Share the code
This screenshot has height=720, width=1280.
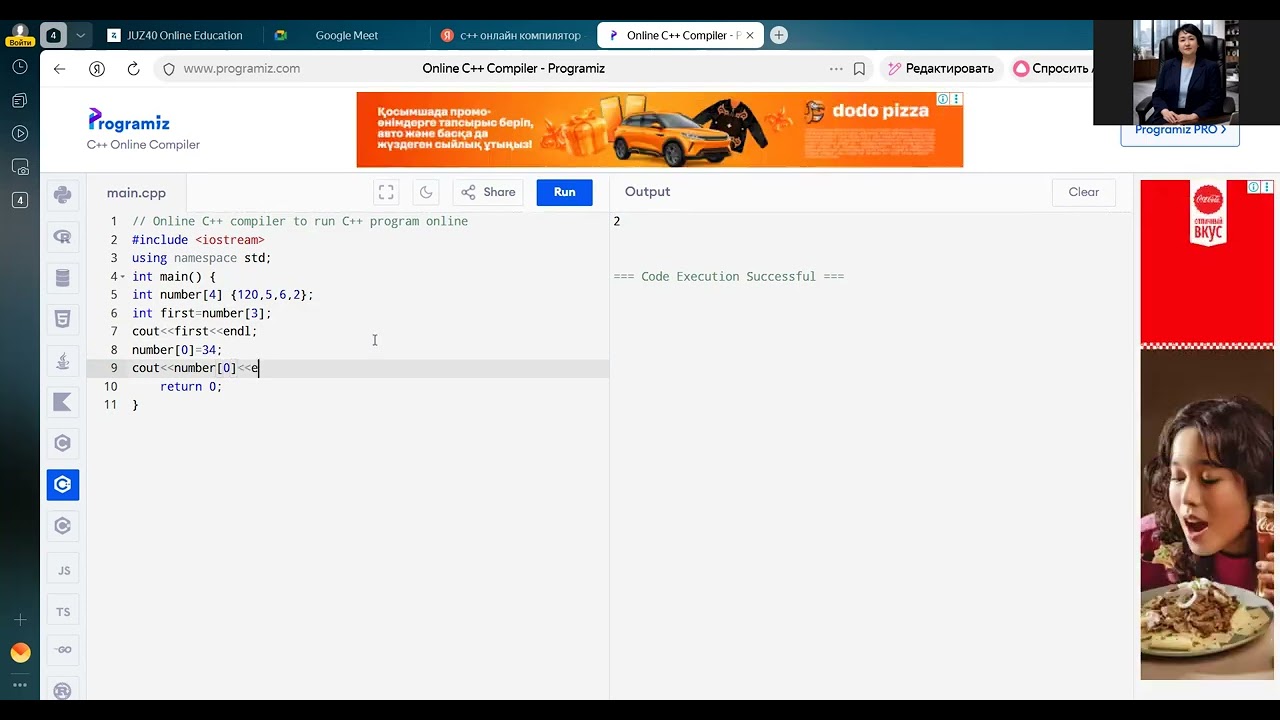pos(488,192)
